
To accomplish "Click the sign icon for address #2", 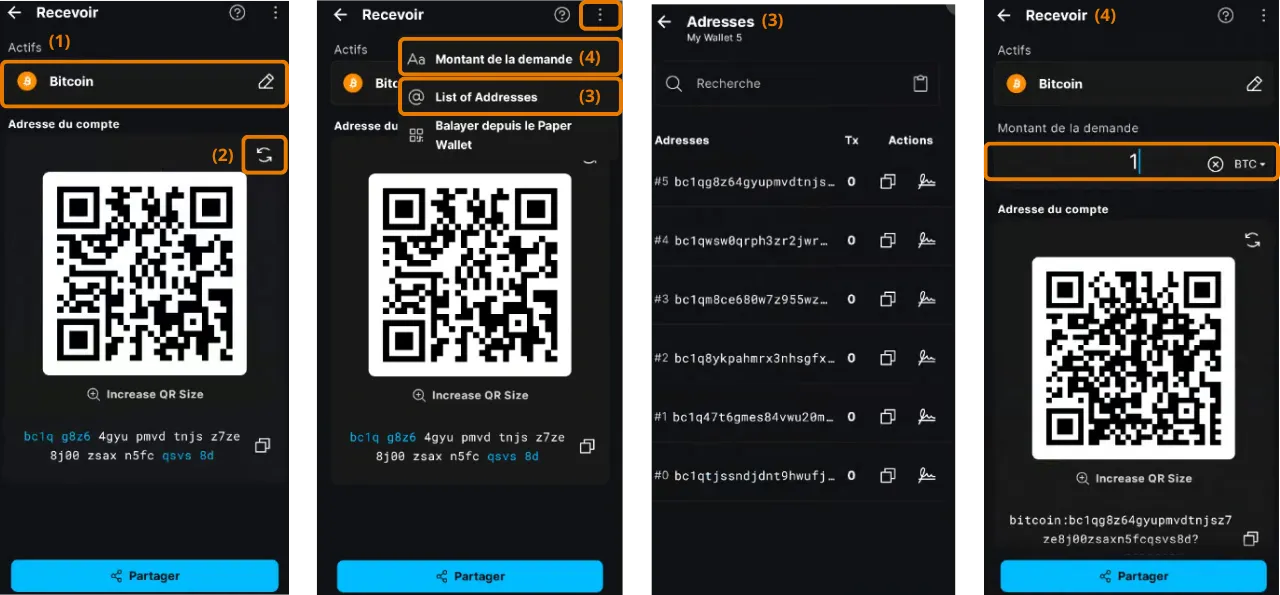I will coord(927,358).
